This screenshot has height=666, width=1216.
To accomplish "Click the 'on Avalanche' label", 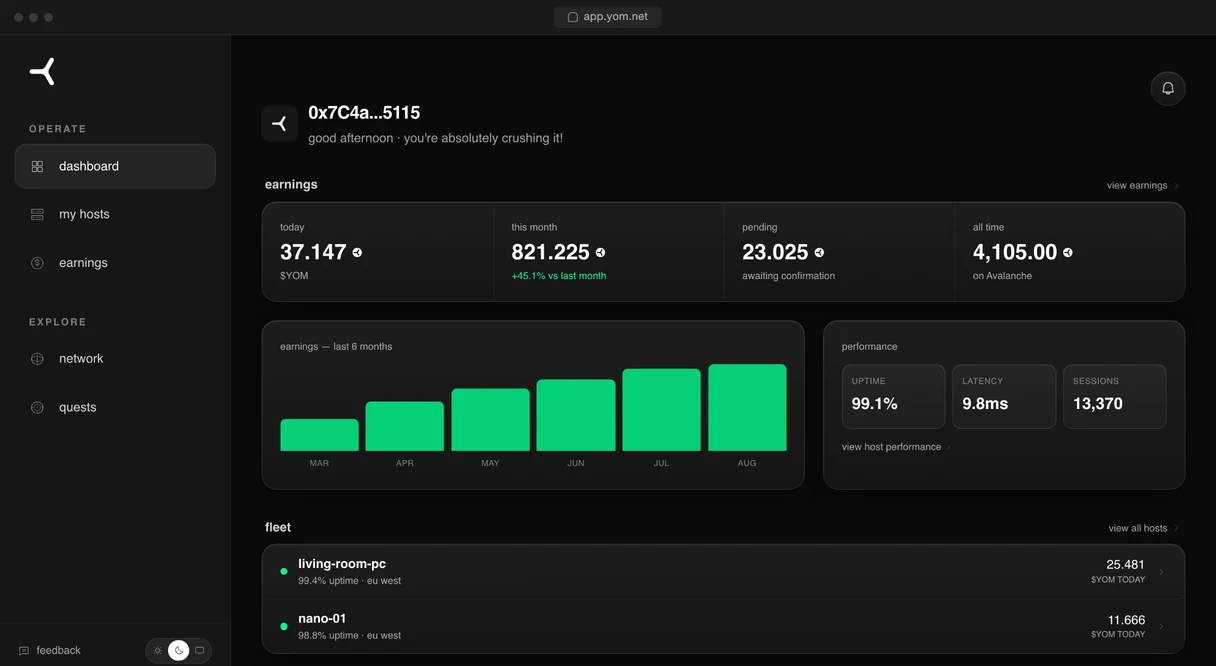I will pyautogui.click(x=1002, y=276).
